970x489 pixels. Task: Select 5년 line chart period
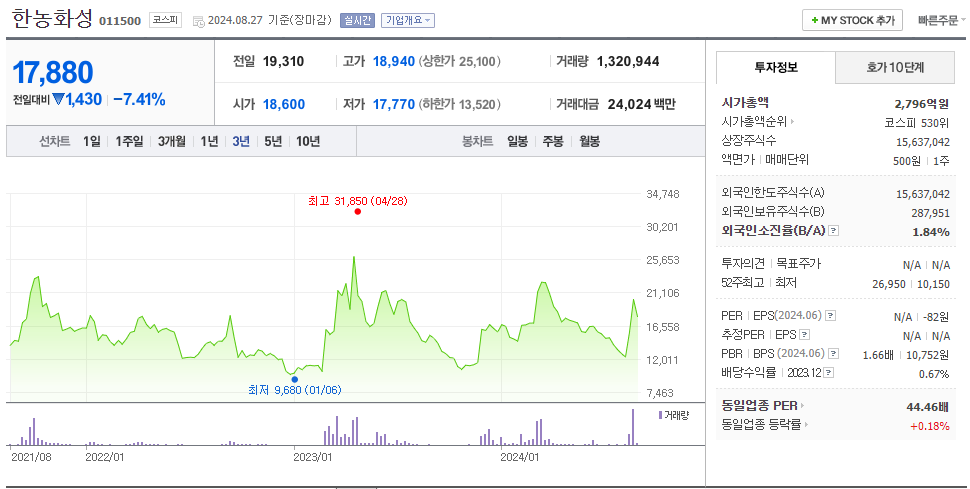(x=273, y=142)
